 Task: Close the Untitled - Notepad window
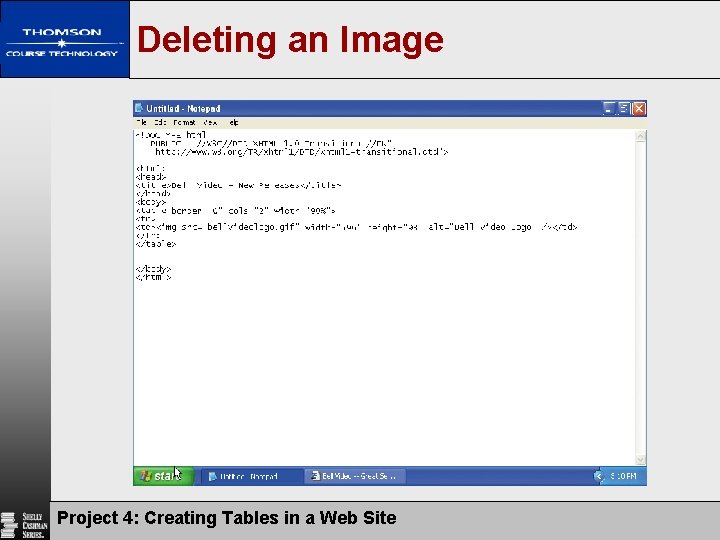639,108
